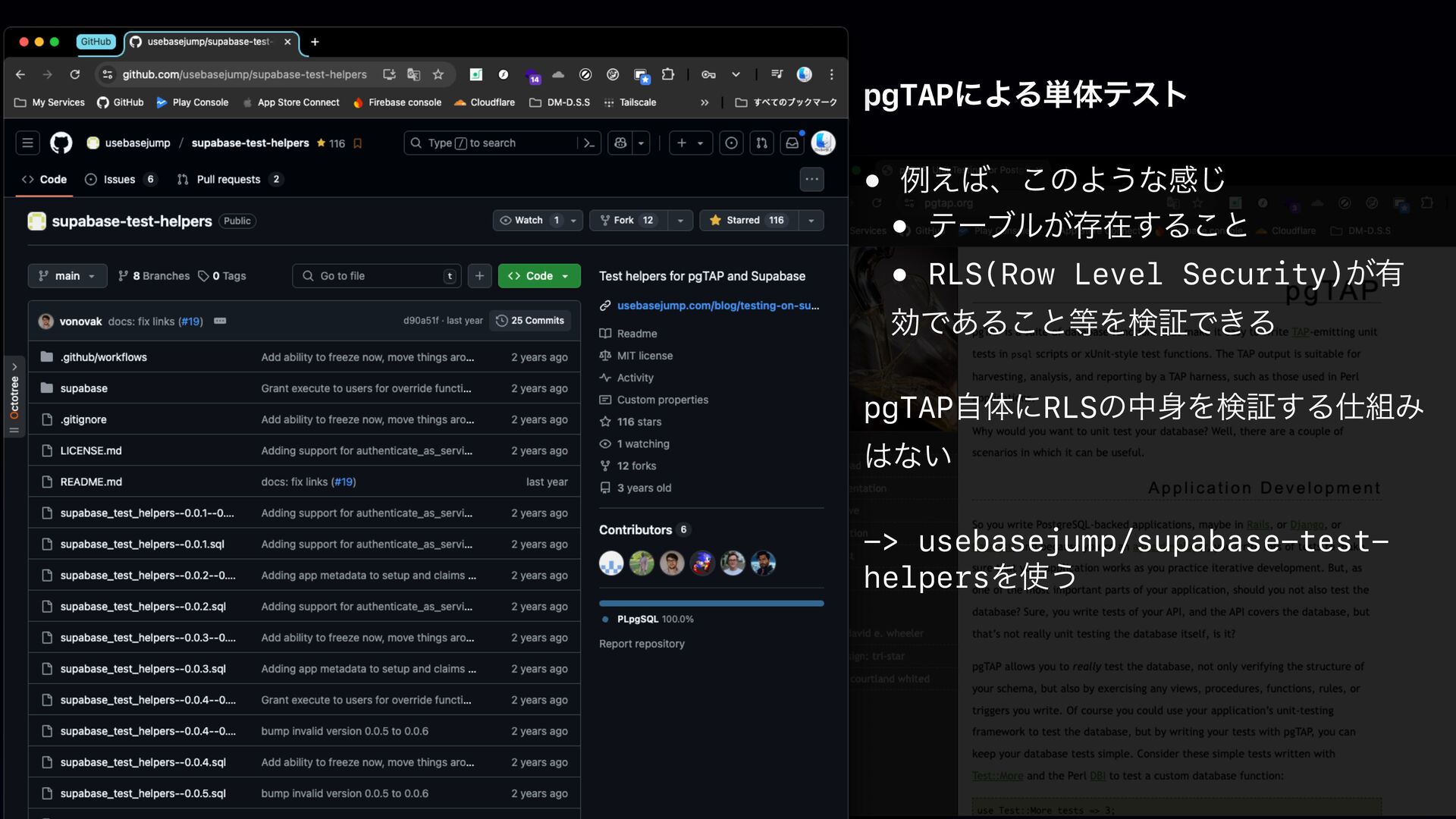
Task: Open GitHub Copilot chat icon
Action: [x=620, y=143]
